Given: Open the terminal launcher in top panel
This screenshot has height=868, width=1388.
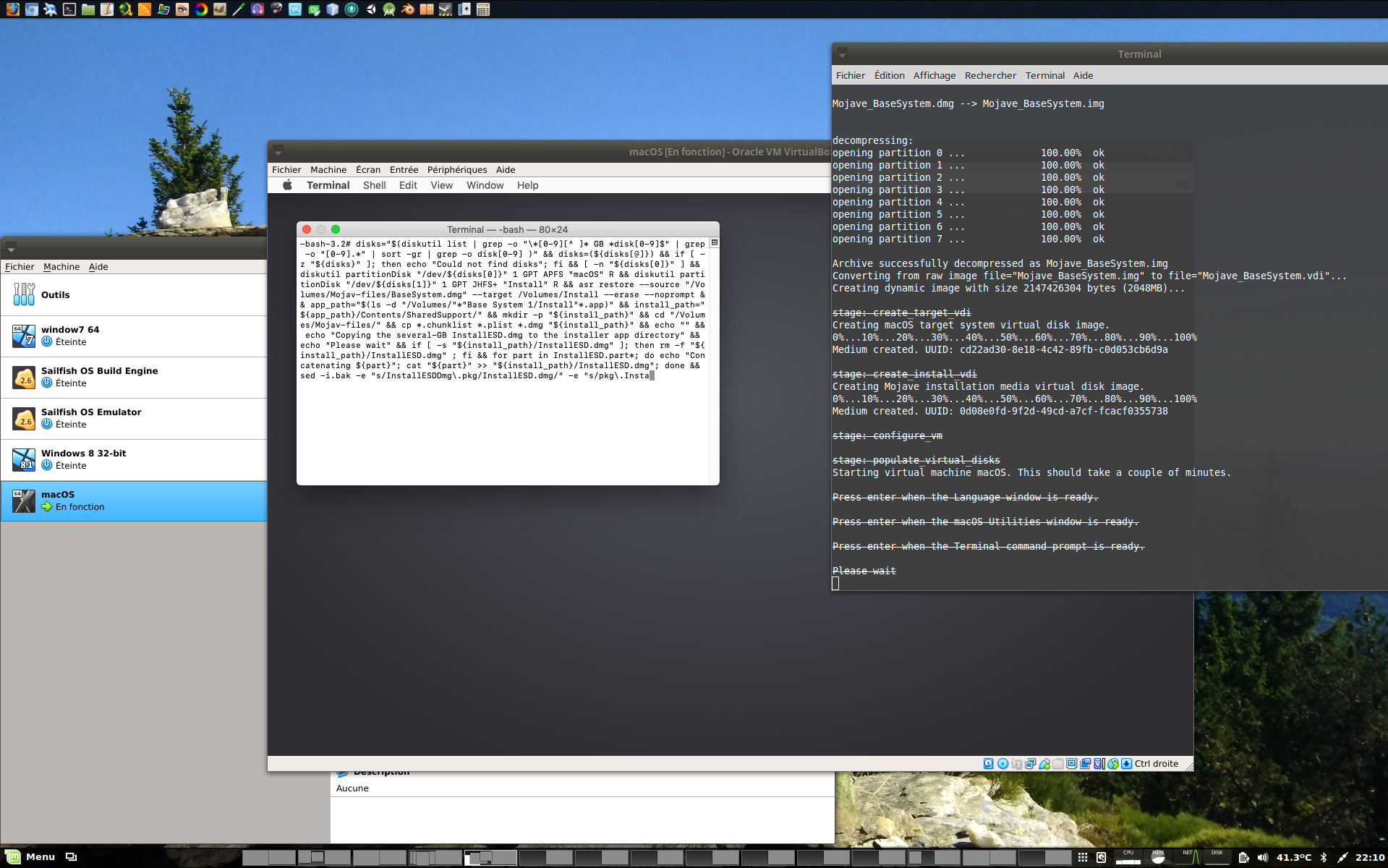Looking at the screenshot, I should coord(69,9).
